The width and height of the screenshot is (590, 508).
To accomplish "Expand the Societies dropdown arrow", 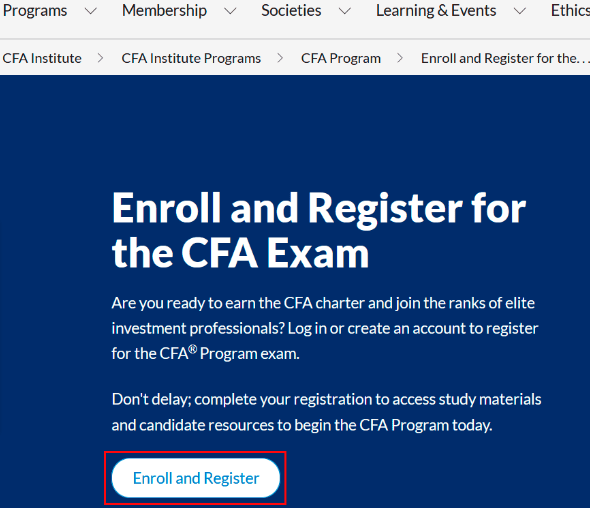I will coord(345,11).
